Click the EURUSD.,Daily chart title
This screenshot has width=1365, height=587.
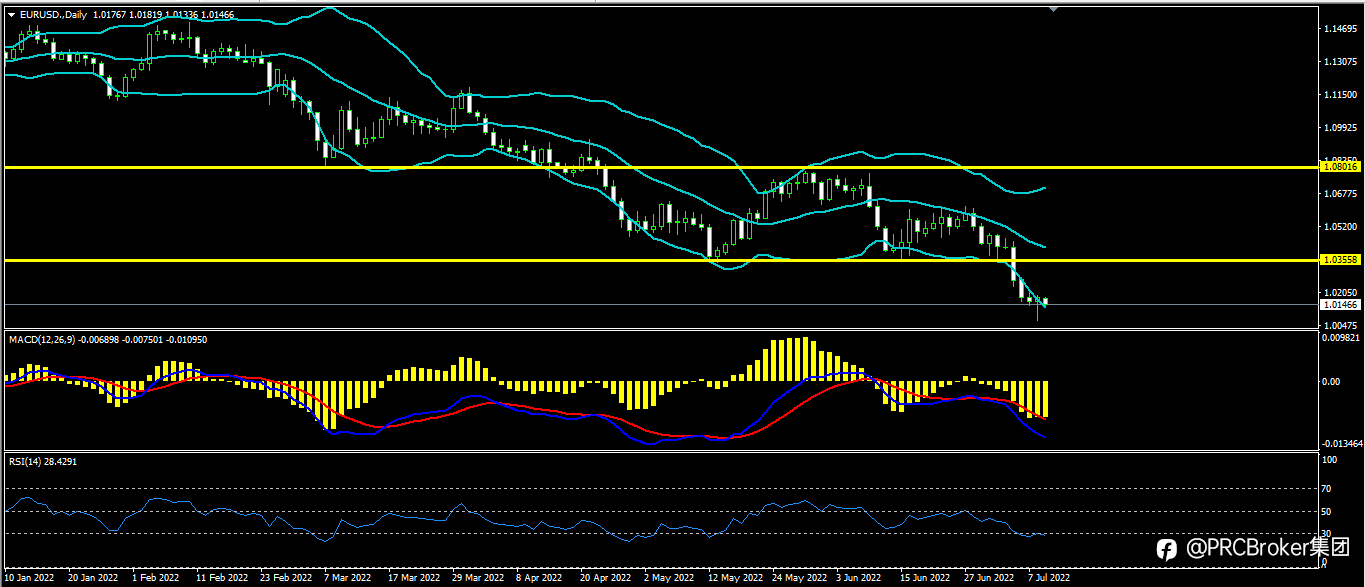point(53,14)
